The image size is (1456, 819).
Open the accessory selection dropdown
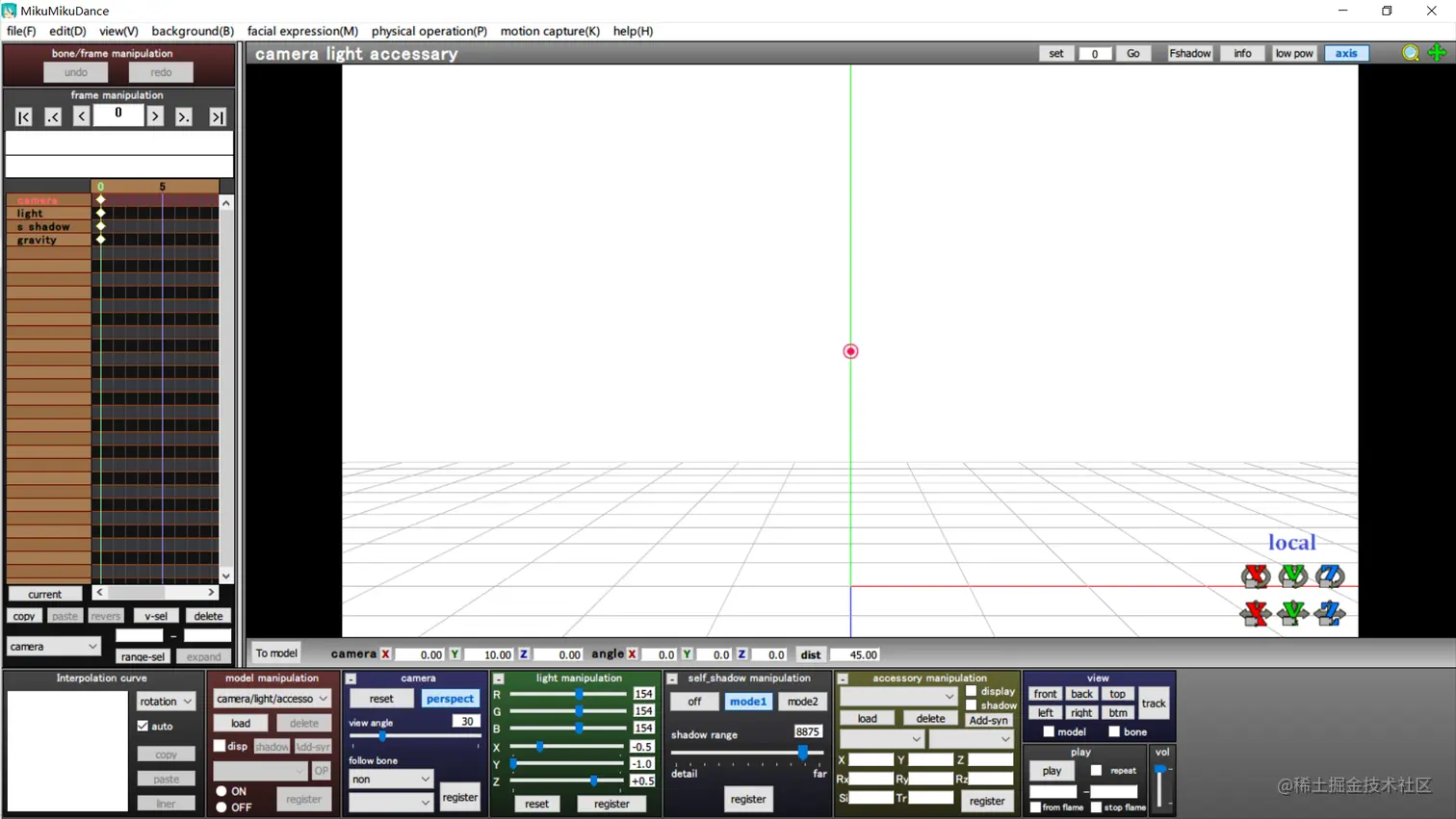(x=897, y=696)
